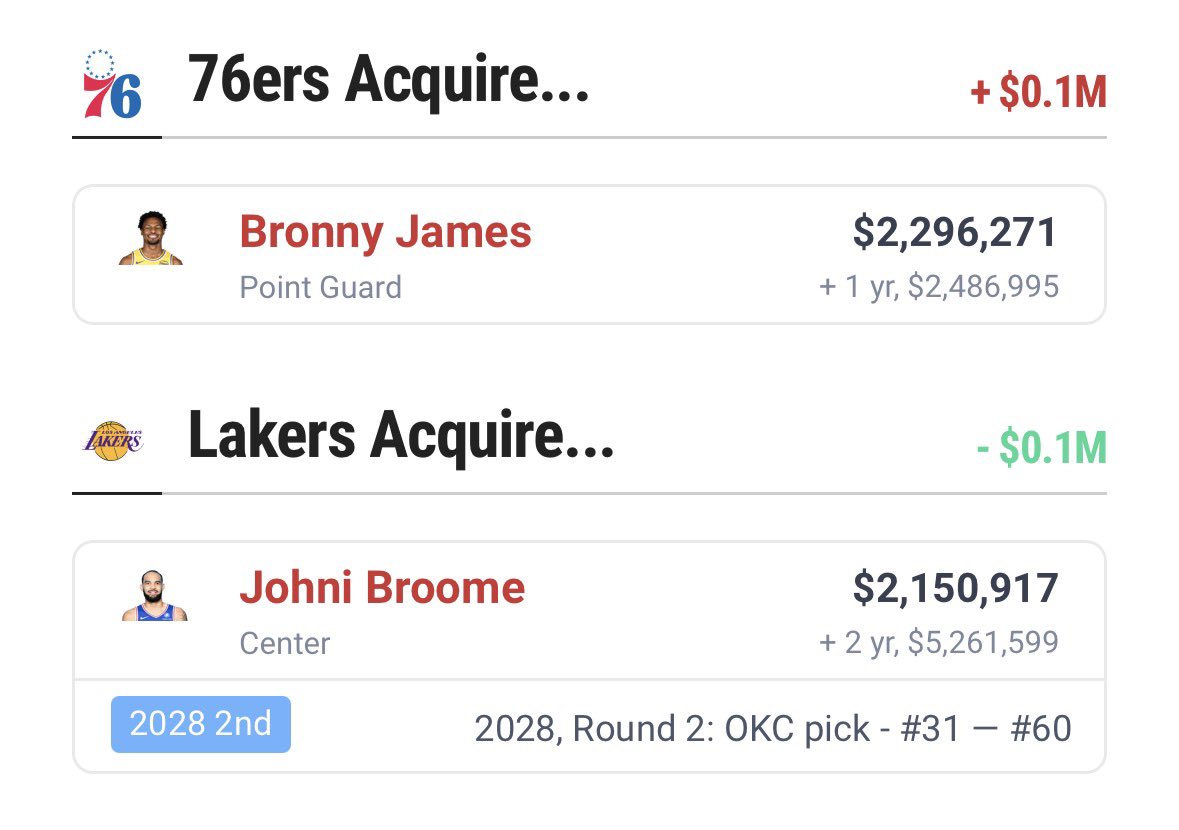The image size is (1179, 830).
Task: Select Johni Broome $2,150,917 salary
Action: [x=955, y=588]
